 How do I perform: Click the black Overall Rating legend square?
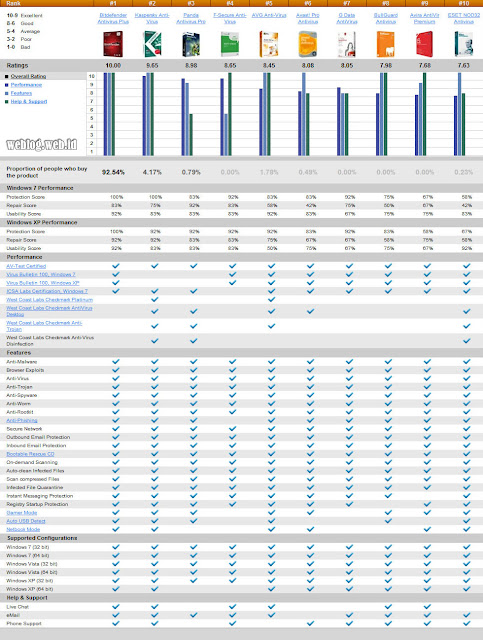7,76
